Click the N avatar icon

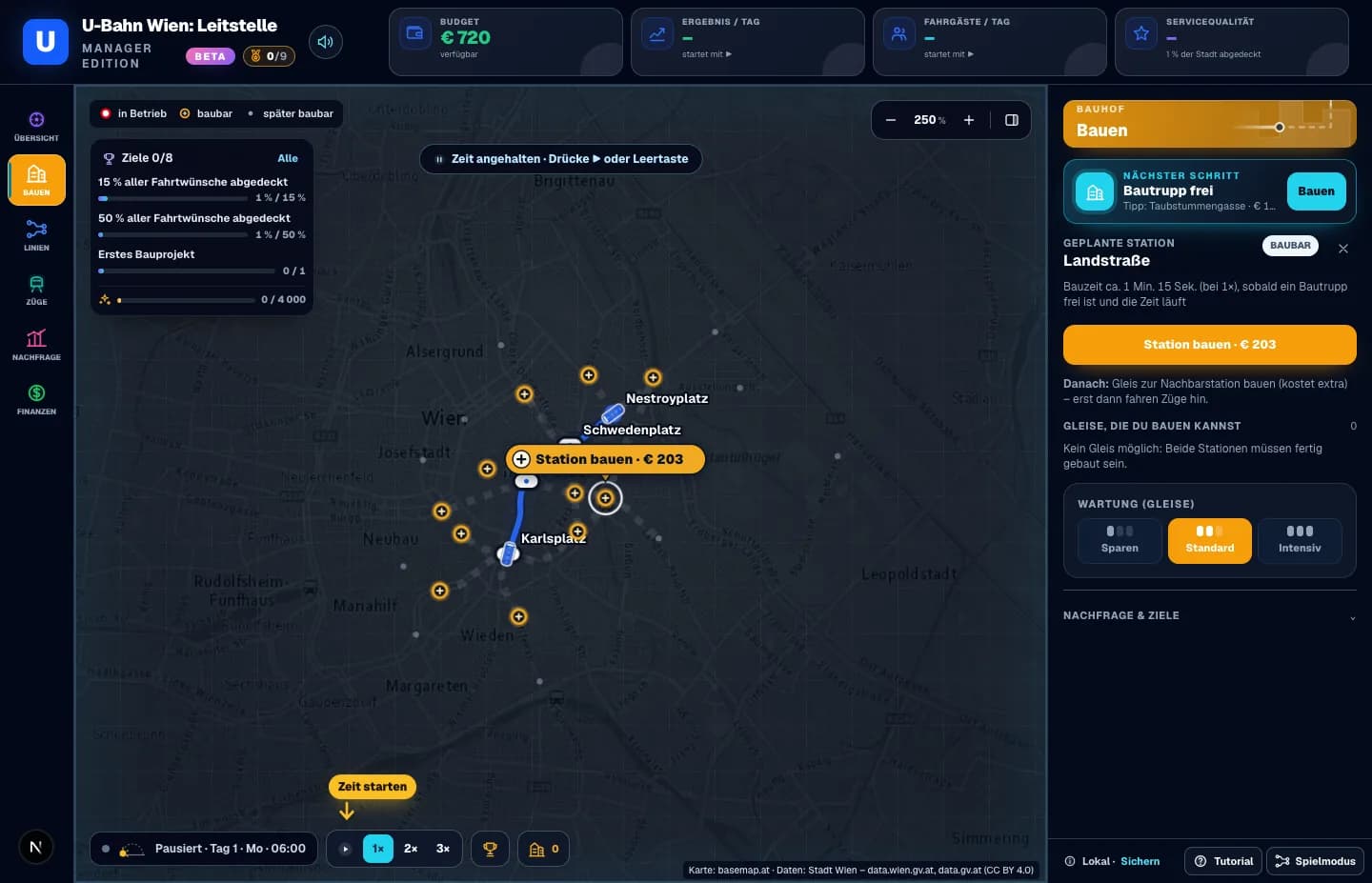[36, 847]
